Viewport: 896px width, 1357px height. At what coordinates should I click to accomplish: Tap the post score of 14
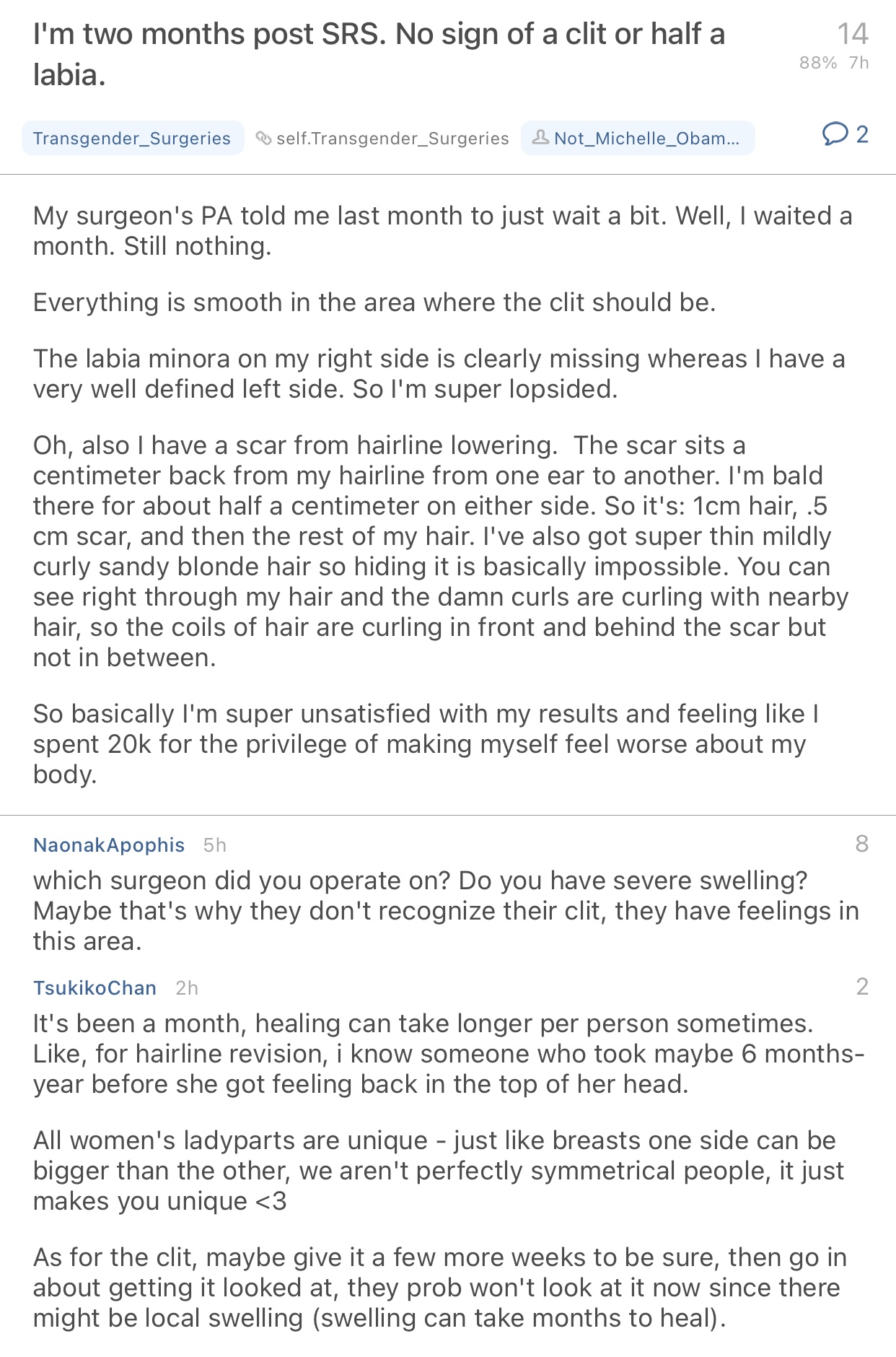pos(852,34)
